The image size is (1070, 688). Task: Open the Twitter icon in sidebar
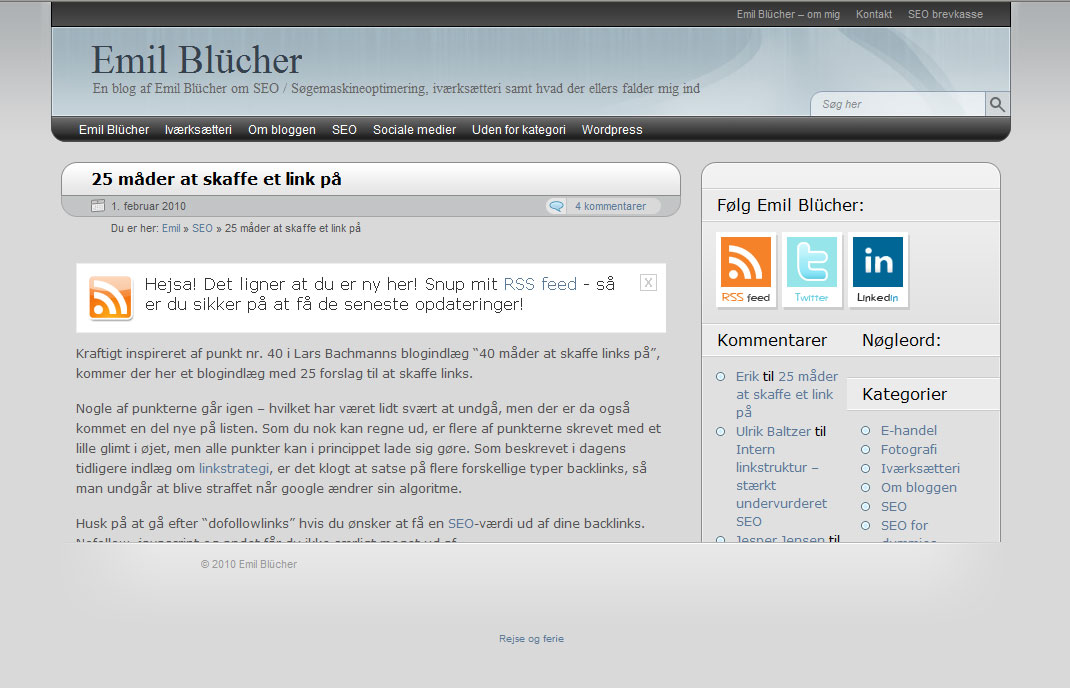point(812,270)
